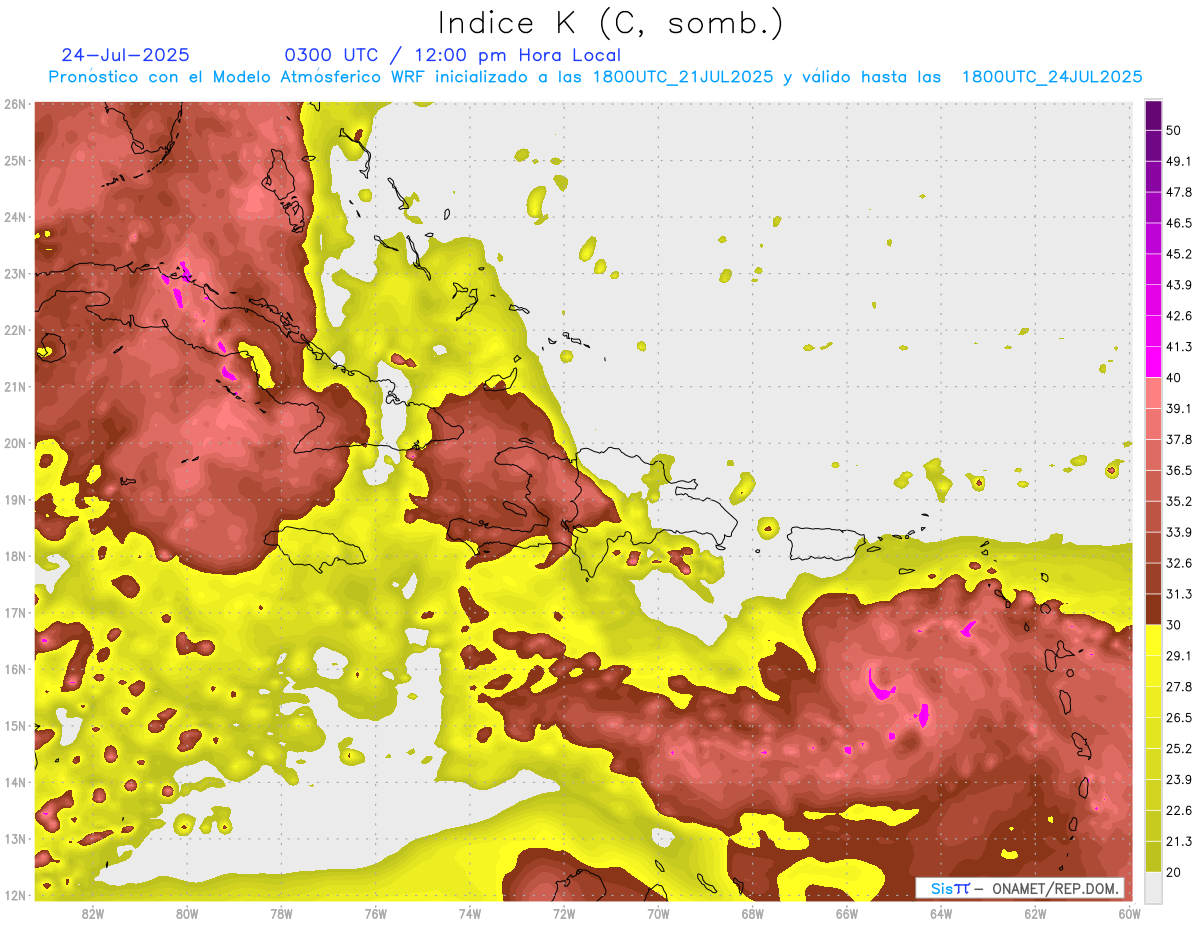The height and width of the screenshot is (927, 1200).
Task: Click the "23N" latitude label
Action: pyautogui.click(x=15, y=273)
